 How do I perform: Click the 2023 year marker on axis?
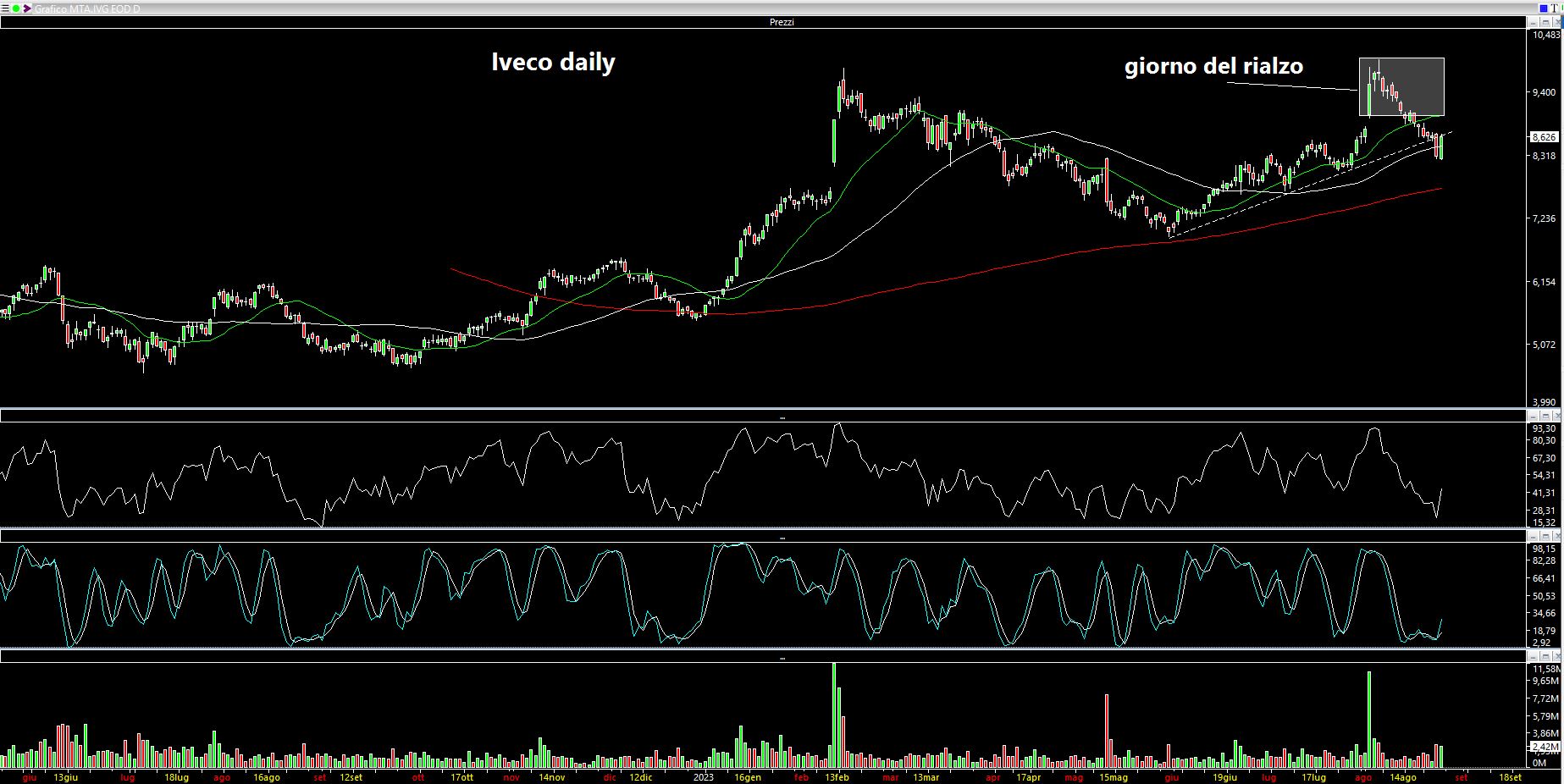704,777
